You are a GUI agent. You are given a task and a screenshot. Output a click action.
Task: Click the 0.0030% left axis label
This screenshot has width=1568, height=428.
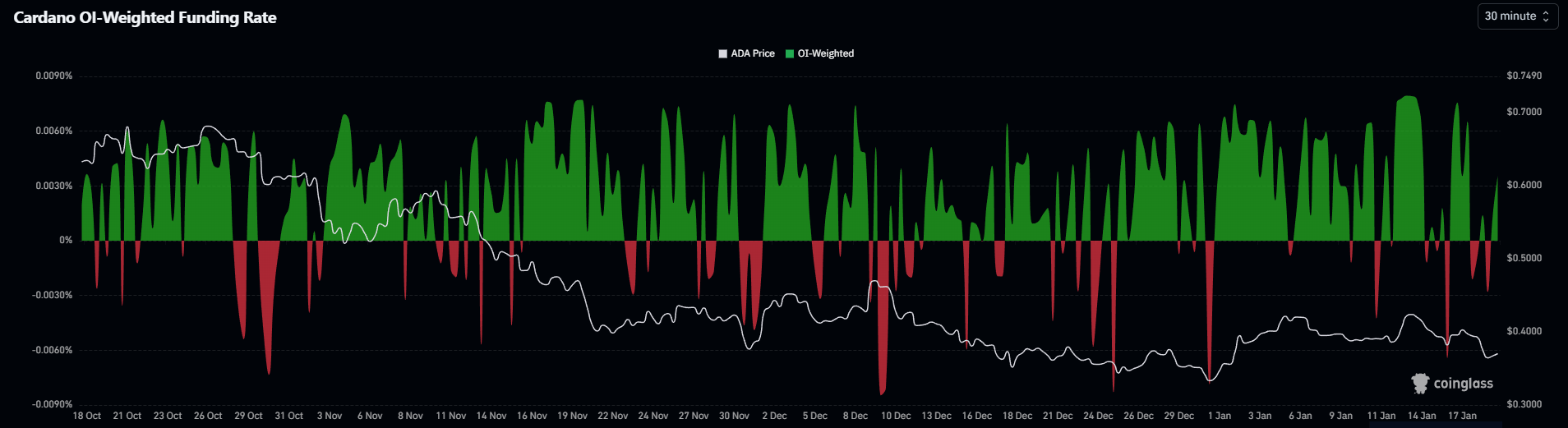coord(54,186)
